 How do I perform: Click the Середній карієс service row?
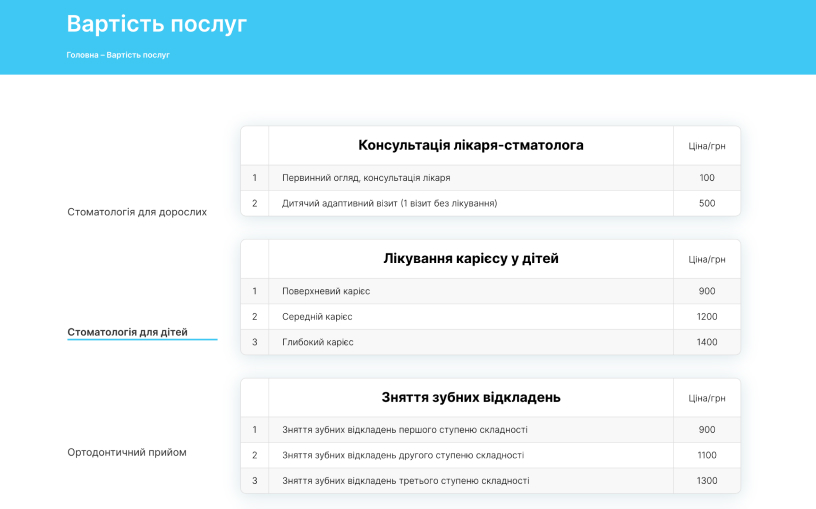[317, 317]
